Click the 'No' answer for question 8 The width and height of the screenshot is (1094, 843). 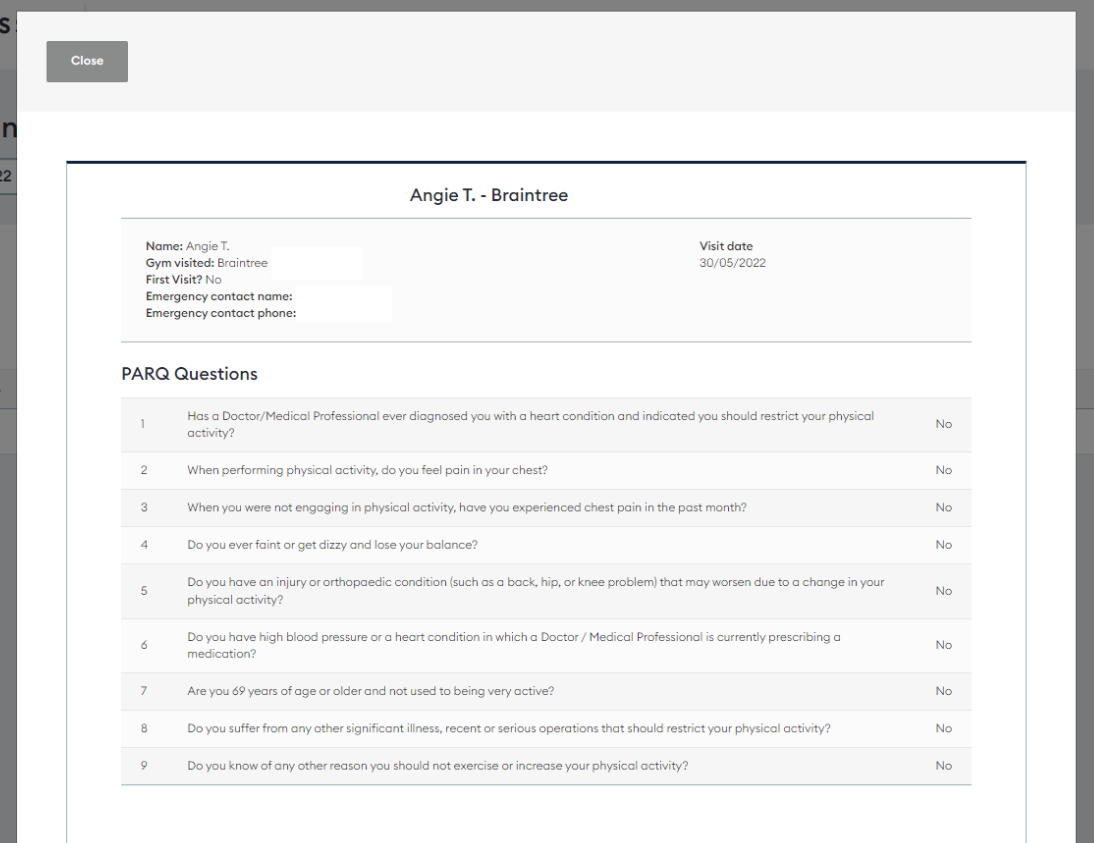click(x=943, y=729)
